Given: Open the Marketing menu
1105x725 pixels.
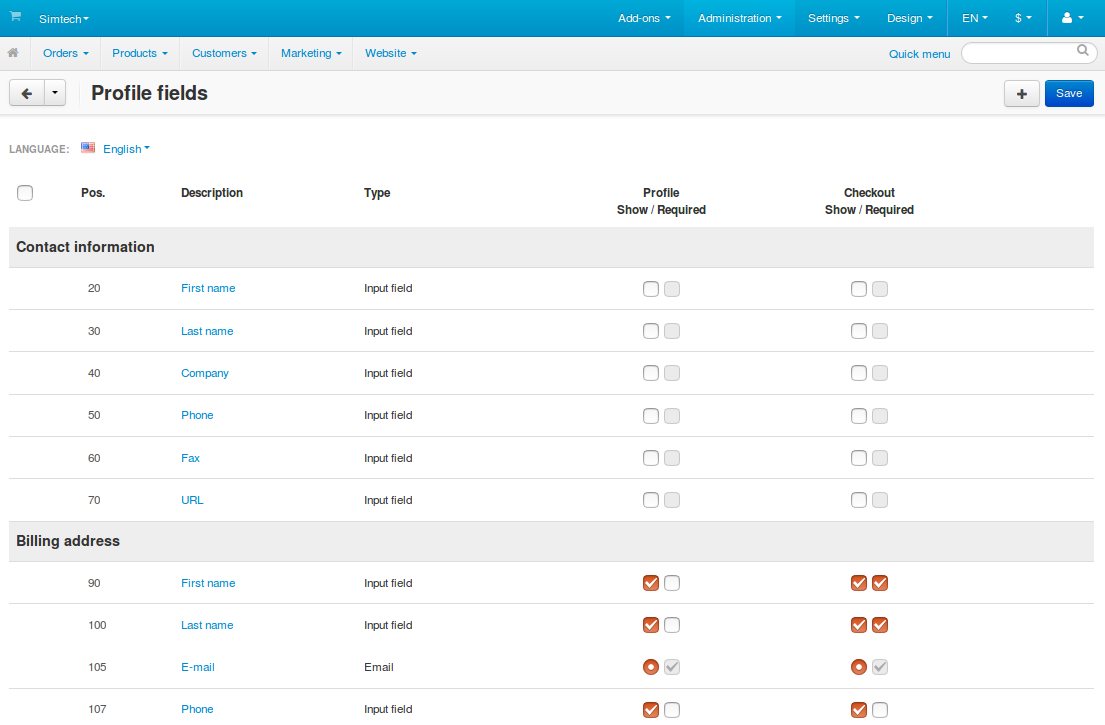Looking at the screenshot, I should click(x=311, y=54).
